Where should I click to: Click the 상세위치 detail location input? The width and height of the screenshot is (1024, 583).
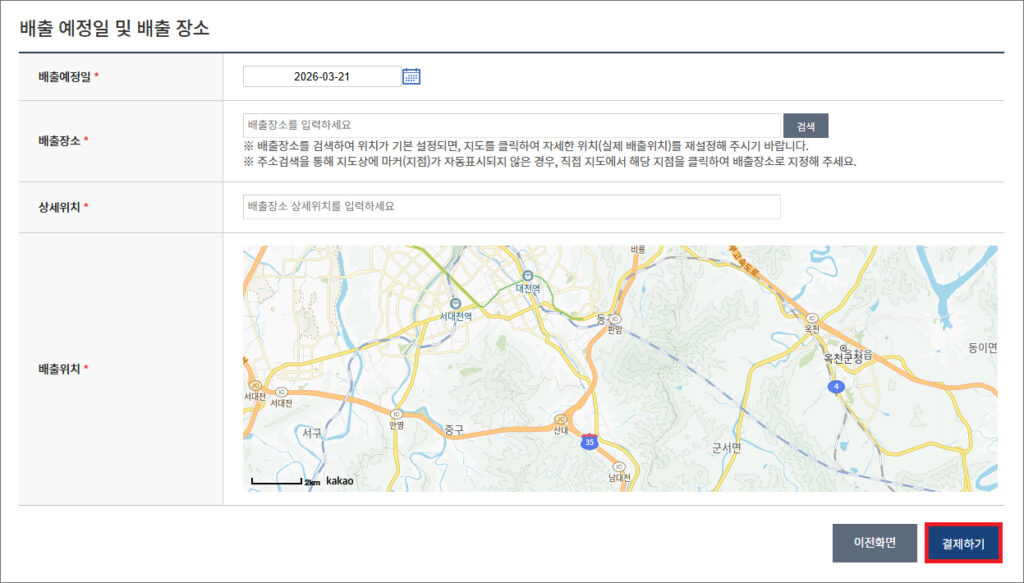click(x=511, y=206)
